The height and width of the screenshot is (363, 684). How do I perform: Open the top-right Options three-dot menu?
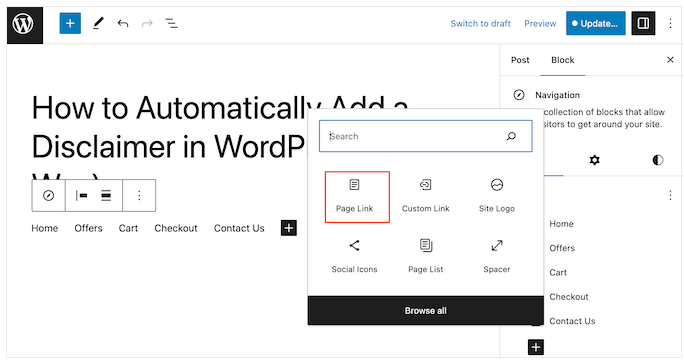[670, 24]
